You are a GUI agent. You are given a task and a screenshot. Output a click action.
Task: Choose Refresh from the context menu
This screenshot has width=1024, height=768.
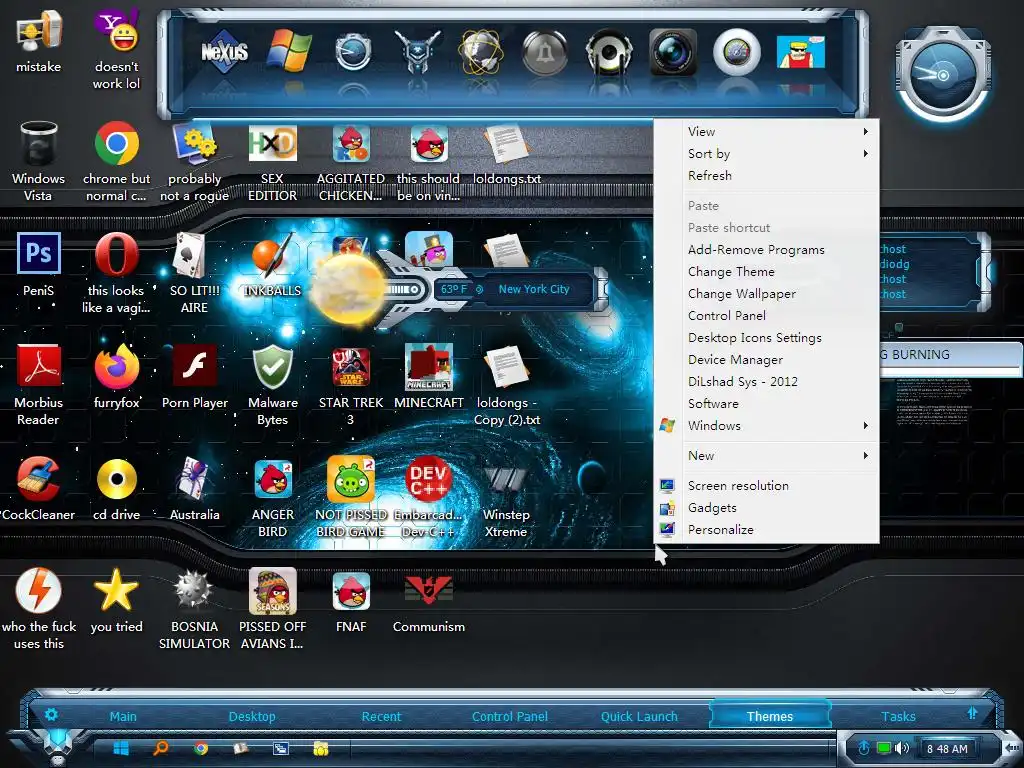pyautogui.click(x=766, y=175)
